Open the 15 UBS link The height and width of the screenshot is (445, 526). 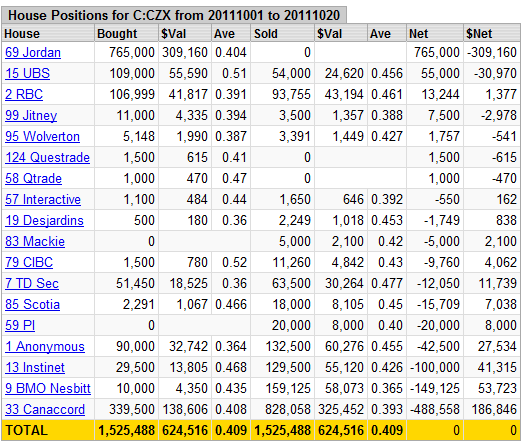coord(28,73)
